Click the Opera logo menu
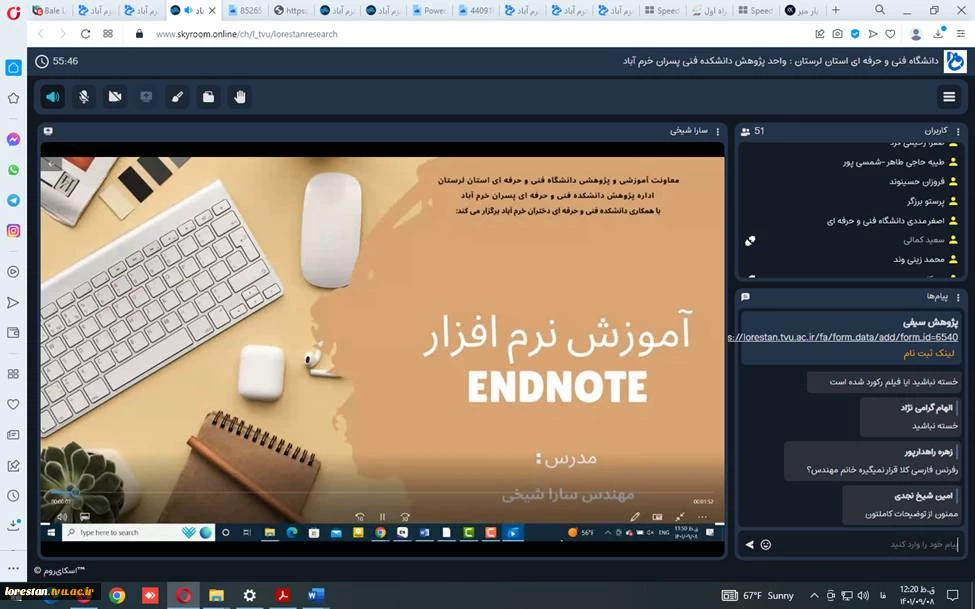Viewport: 975px width, 609px height. click(x=13, y=12)
